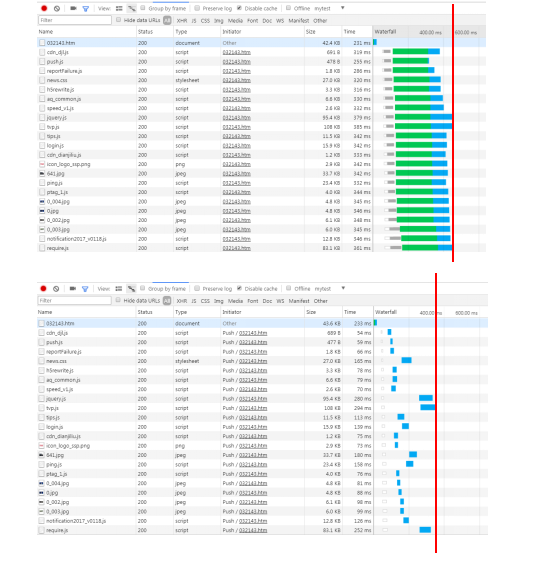The height and width of the screenshot is (567, 554).
Task: Clear the network log in upper panel
Action: coord(57,8)
